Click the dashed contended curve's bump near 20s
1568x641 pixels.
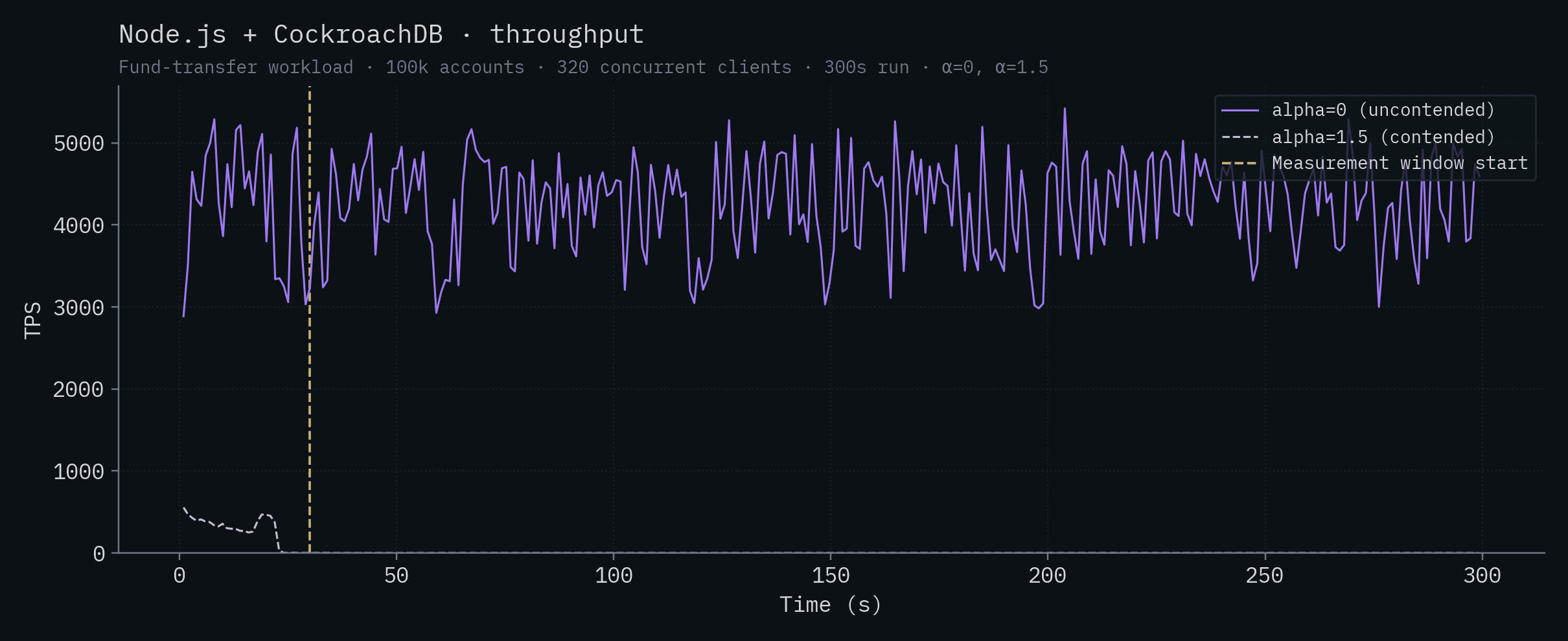(x=265, y=515)
